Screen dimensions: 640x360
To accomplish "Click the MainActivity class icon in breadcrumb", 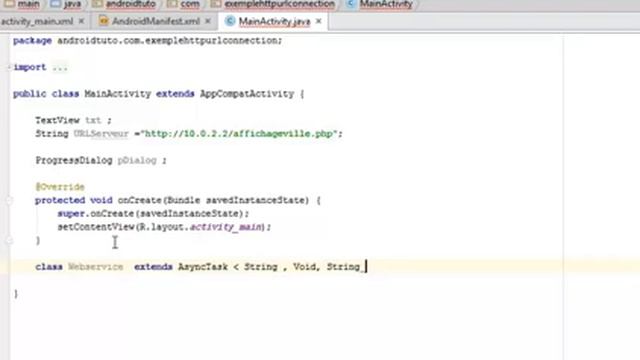I will tap(350, 4).
